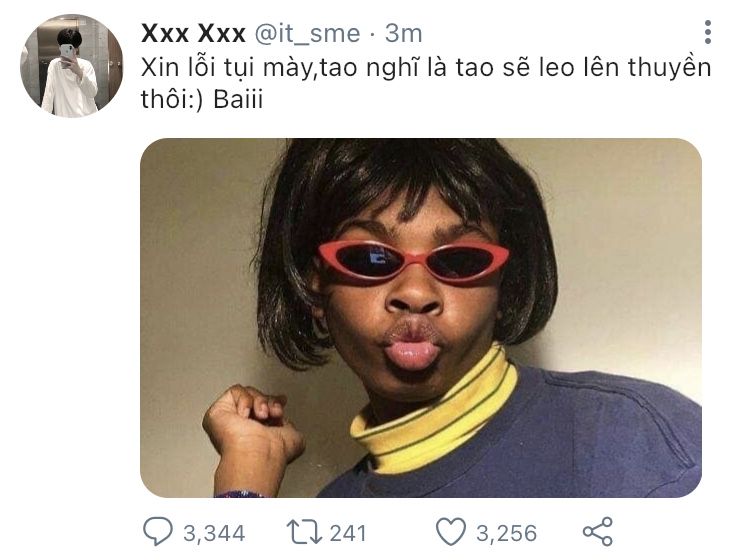Image resolution: width=750 pixels, height=560 pixels.
Task: Click the 241 retweets count
Action: [x=348, y=533]
